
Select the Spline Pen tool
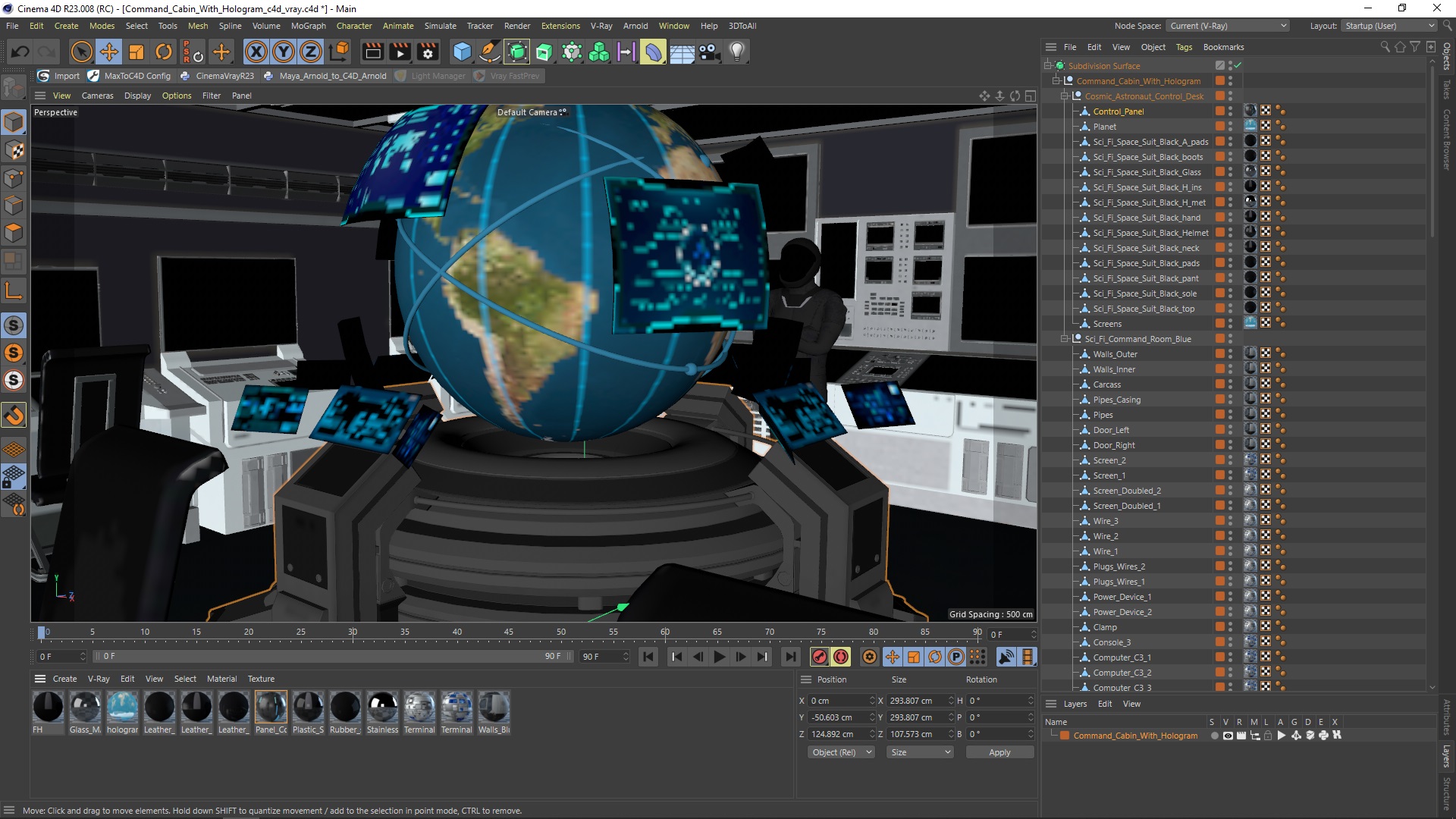pyautogui.click(x=490, y=52)
